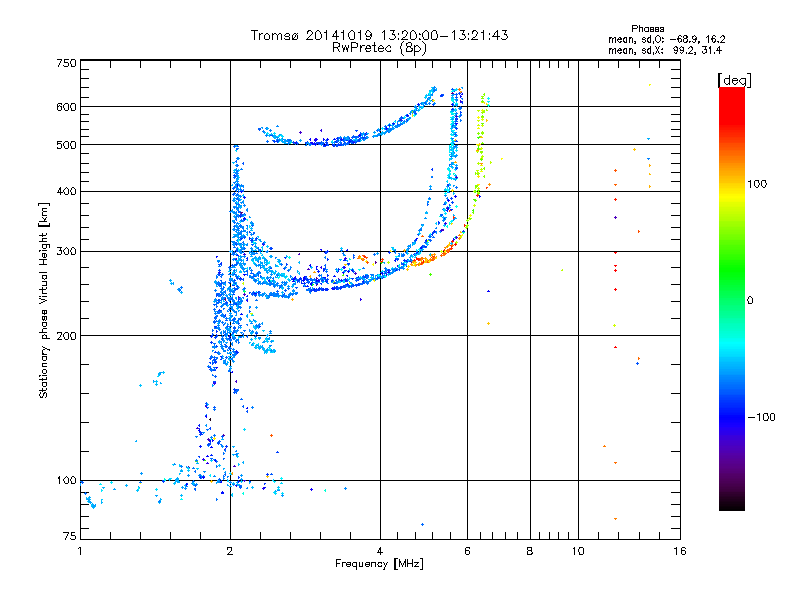Click the '[deg]' colorbar unit label

(734, 80)
